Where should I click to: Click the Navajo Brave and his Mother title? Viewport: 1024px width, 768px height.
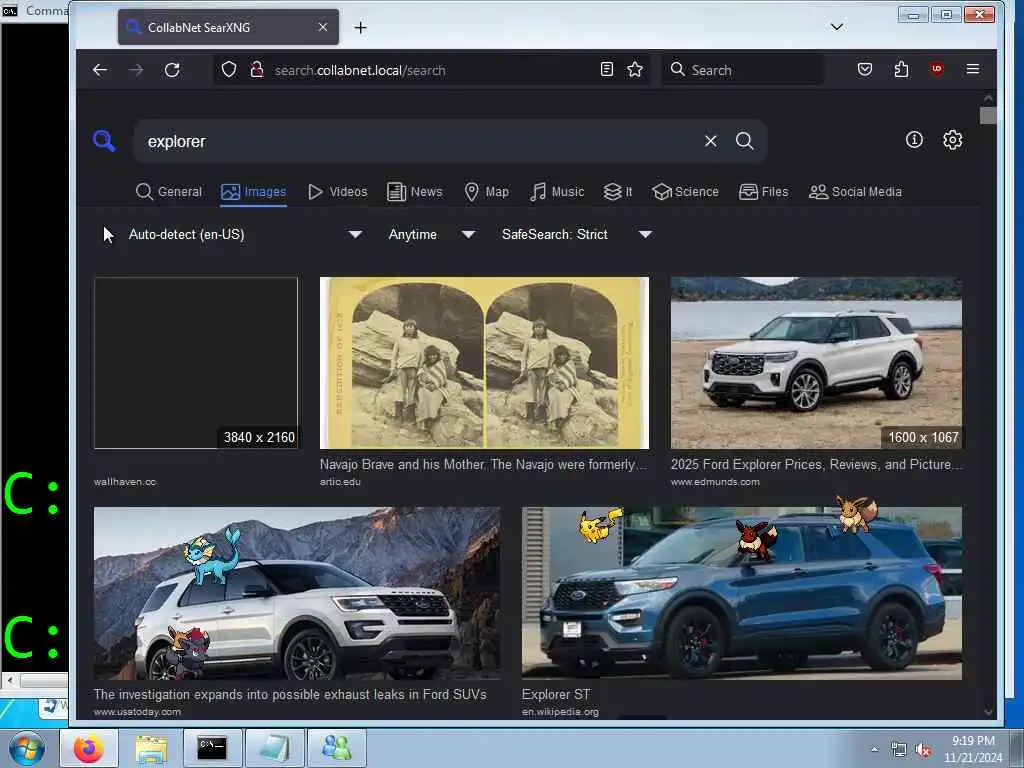pos(483,464)
